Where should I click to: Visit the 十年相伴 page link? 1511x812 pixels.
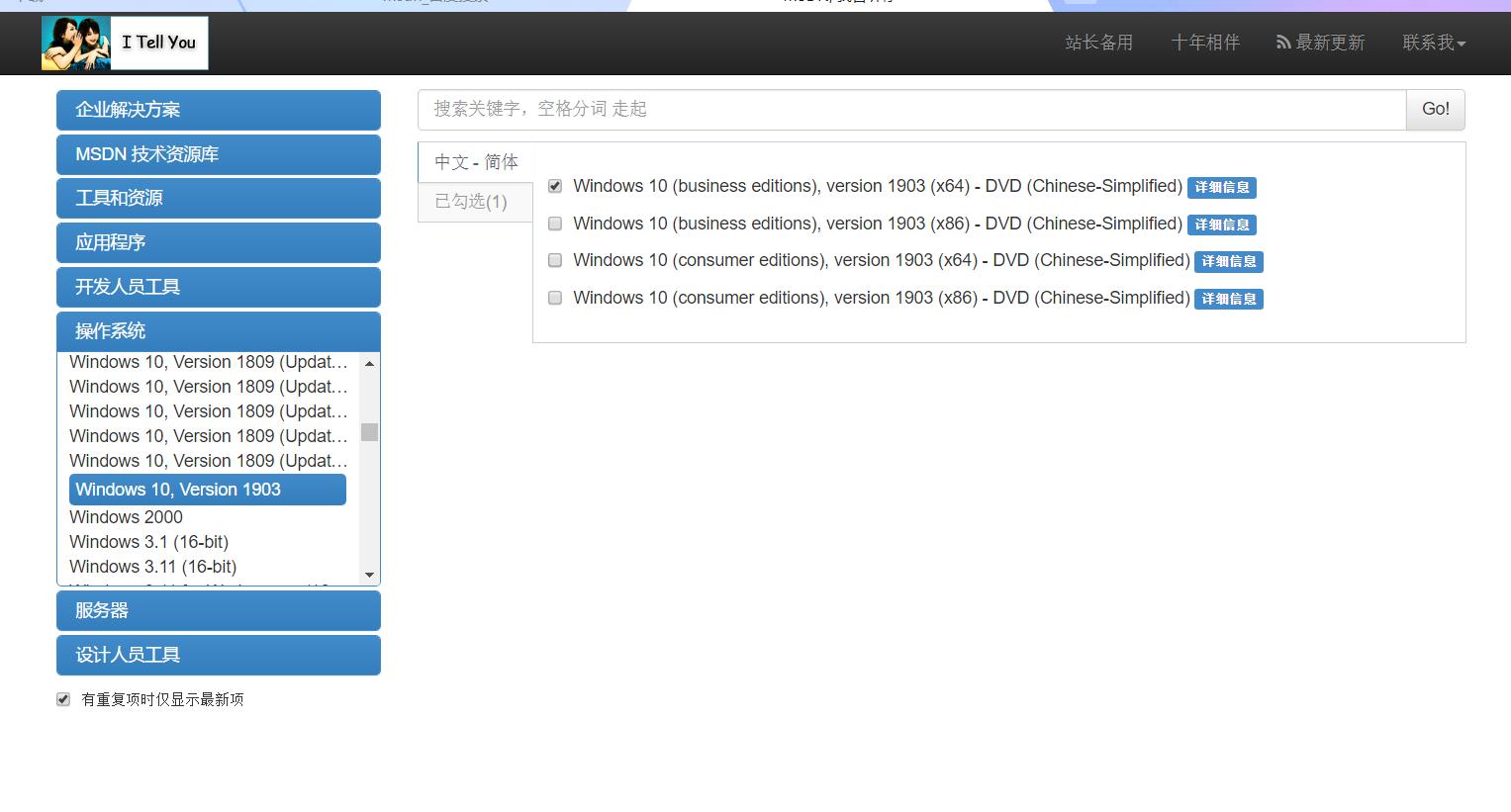[x=1205, y=43]
